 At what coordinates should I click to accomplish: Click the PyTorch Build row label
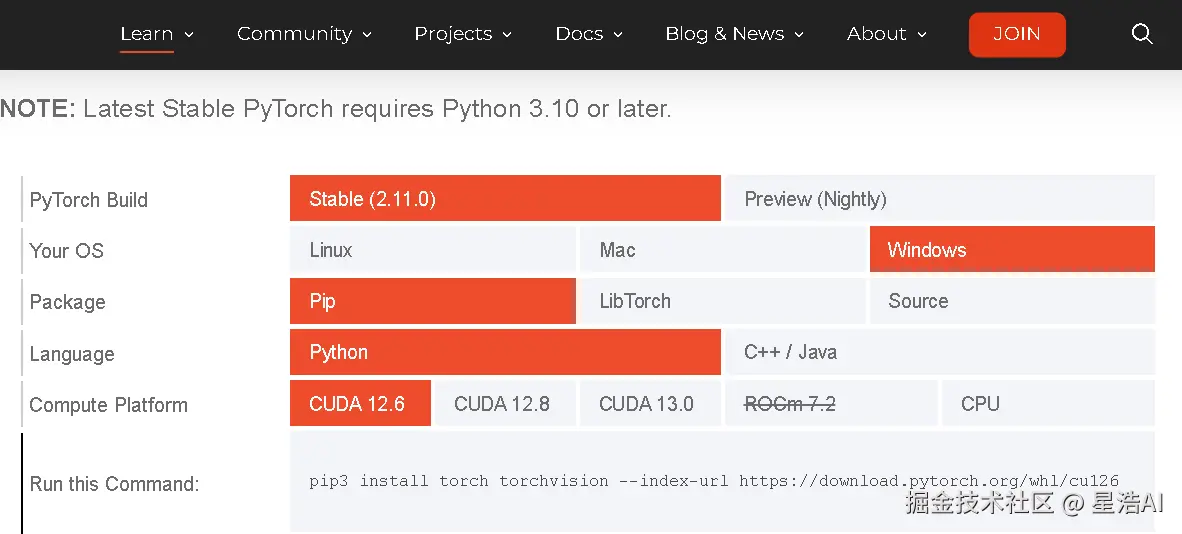pyautogui.click(x=89, y=200)
